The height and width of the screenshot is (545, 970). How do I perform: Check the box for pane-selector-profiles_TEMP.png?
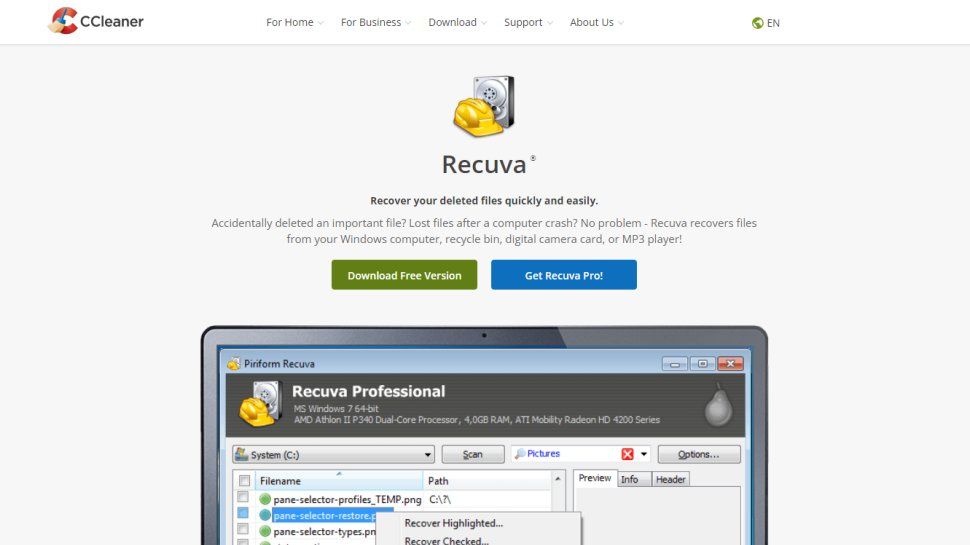pyautogui.click(x=243, y=498)
